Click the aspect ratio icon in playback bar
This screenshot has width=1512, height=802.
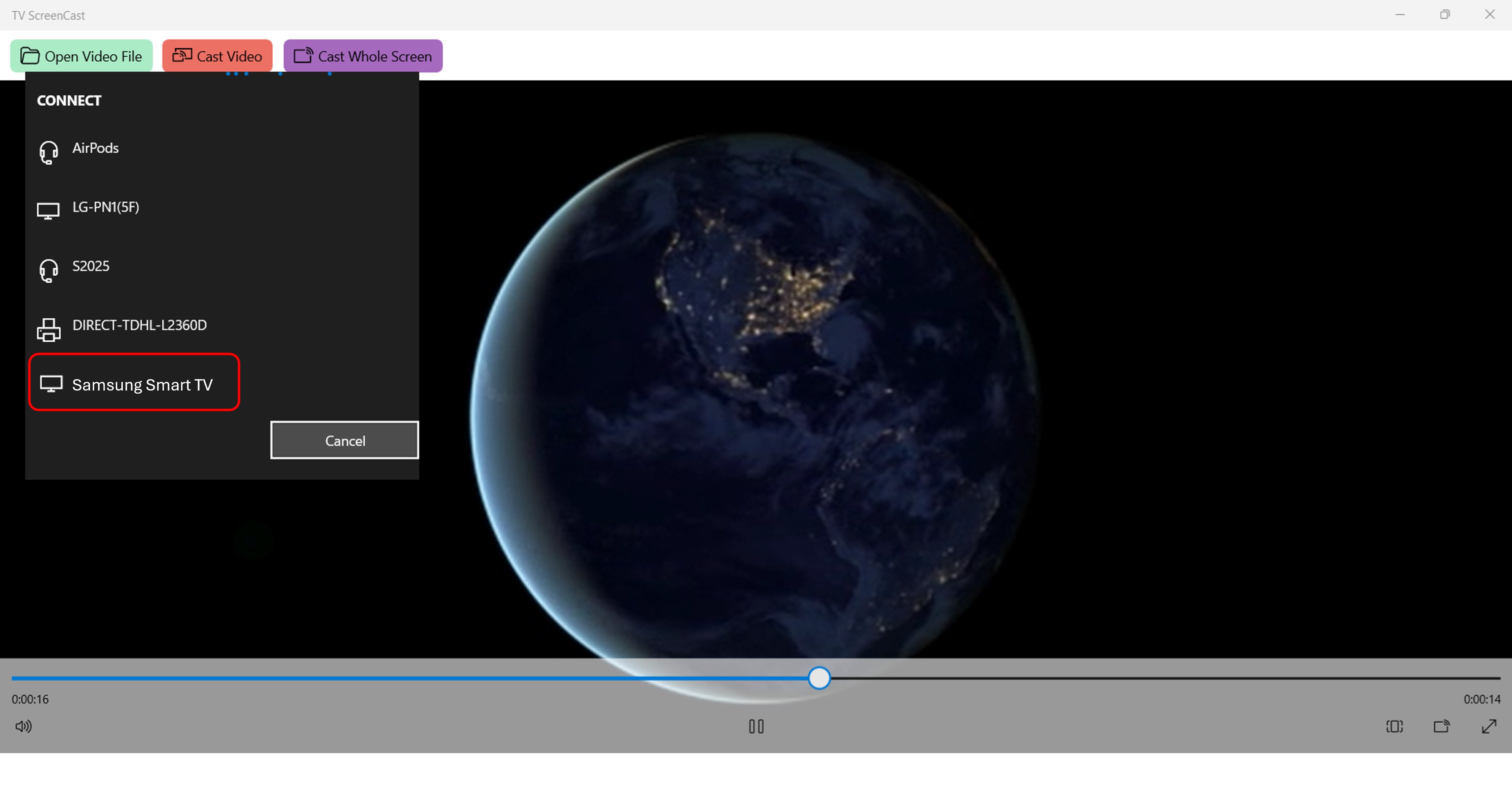[x=1394, y=726]
